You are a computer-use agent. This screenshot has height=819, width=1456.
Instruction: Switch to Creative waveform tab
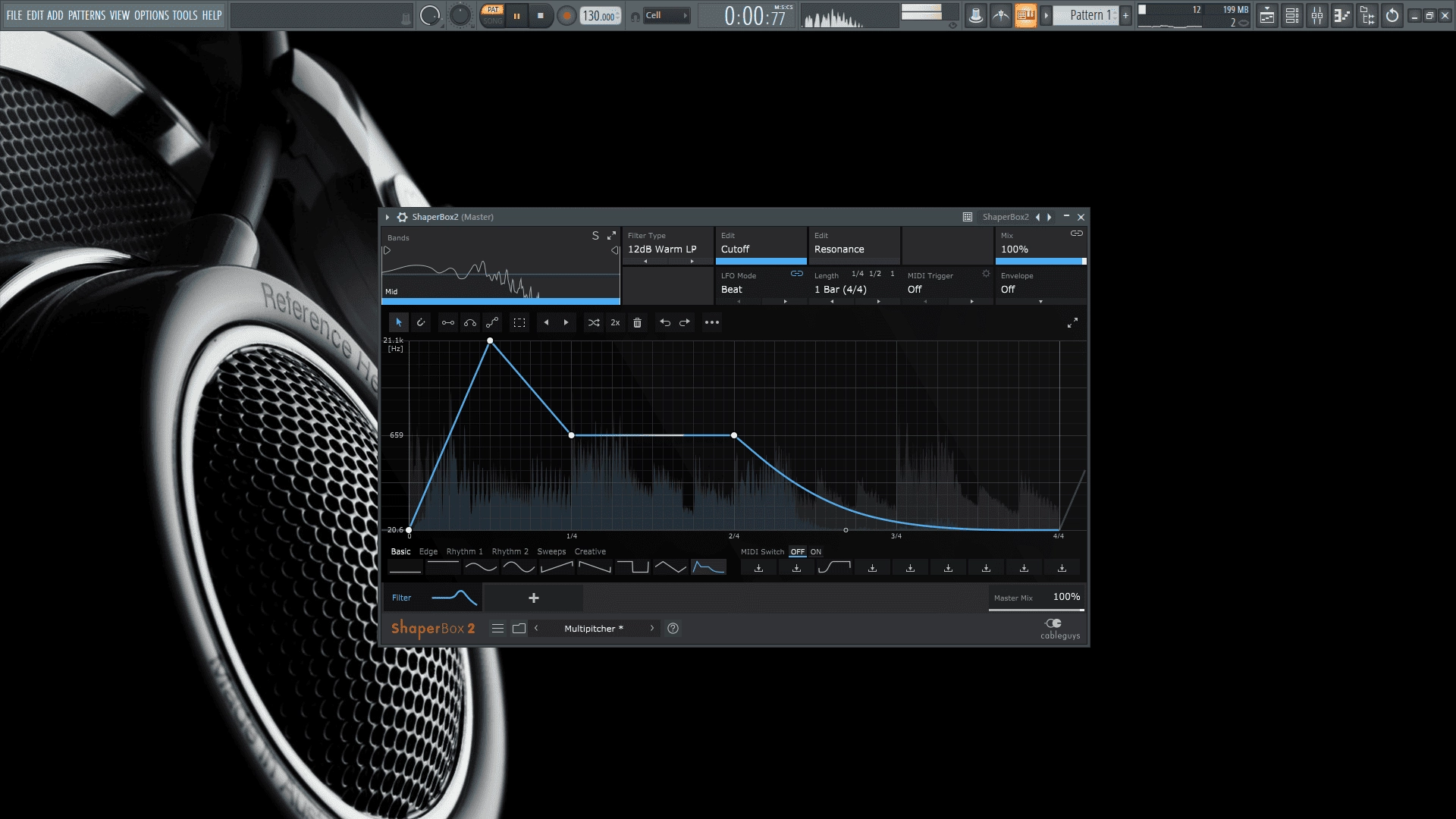(590, 552)
